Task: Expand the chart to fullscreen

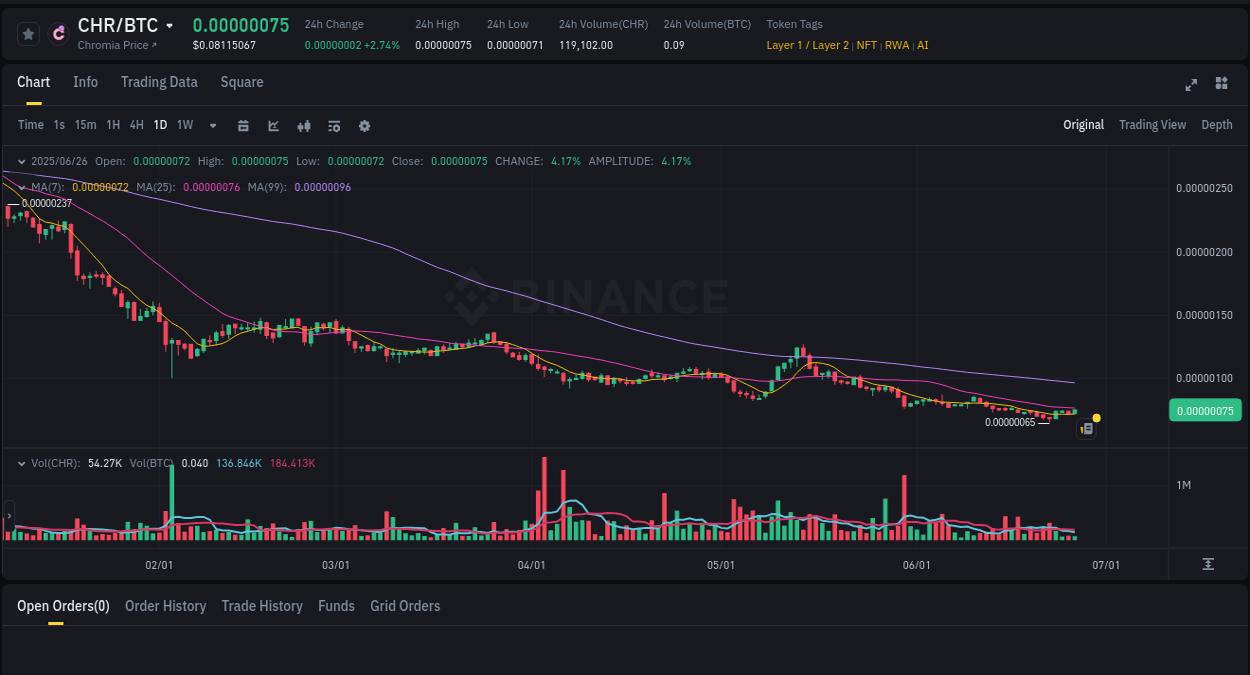Action: (x=1190, y=85)
